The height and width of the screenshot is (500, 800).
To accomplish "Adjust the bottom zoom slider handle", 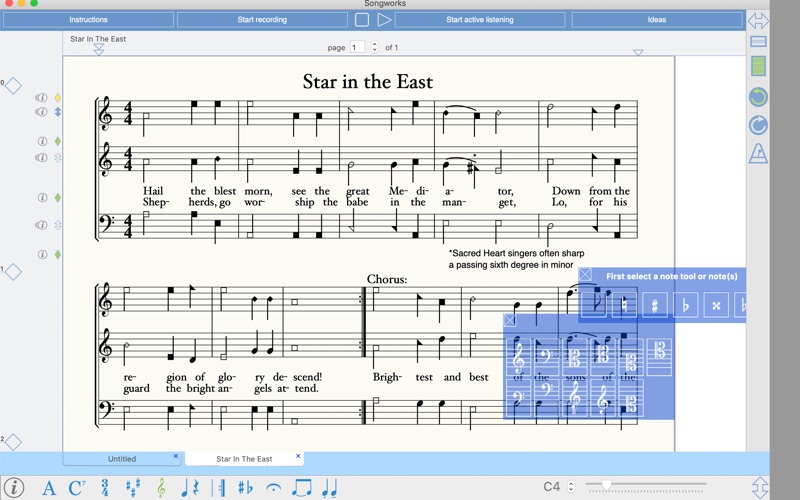I will coord(606,484).
